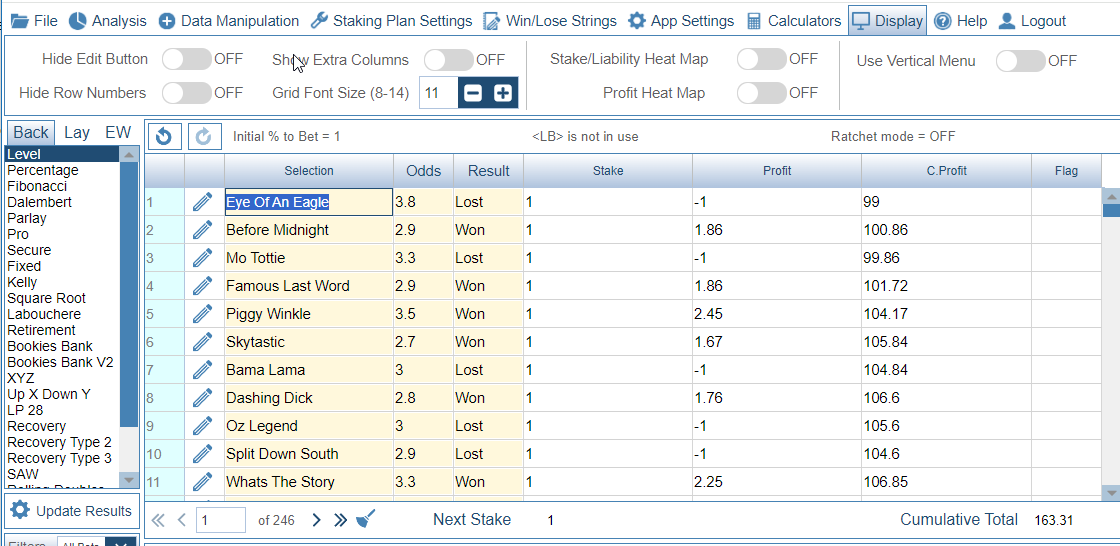The height and width of the screenshot is (546, 1120).
Task: Enable the Show Extra Columns switch
Action: point(448,60)
